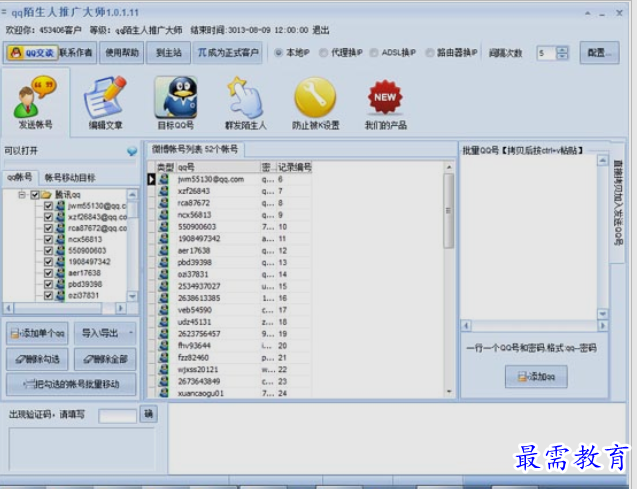The height and width of the screenshot is (489, 637).
Task: Click the account tree scroll-down arrow
Action: [132, 296]
